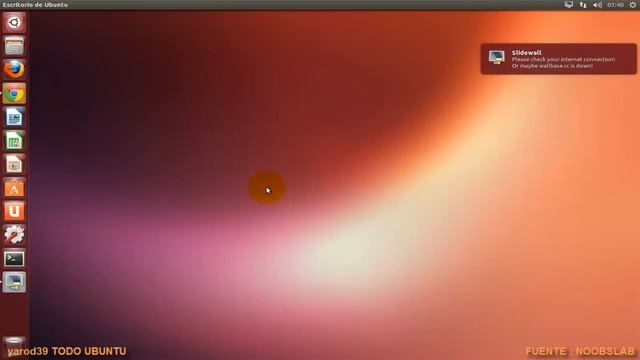Open LibreOffice Calc from the launcher
640x360 pixels.
tap(14, 141)
